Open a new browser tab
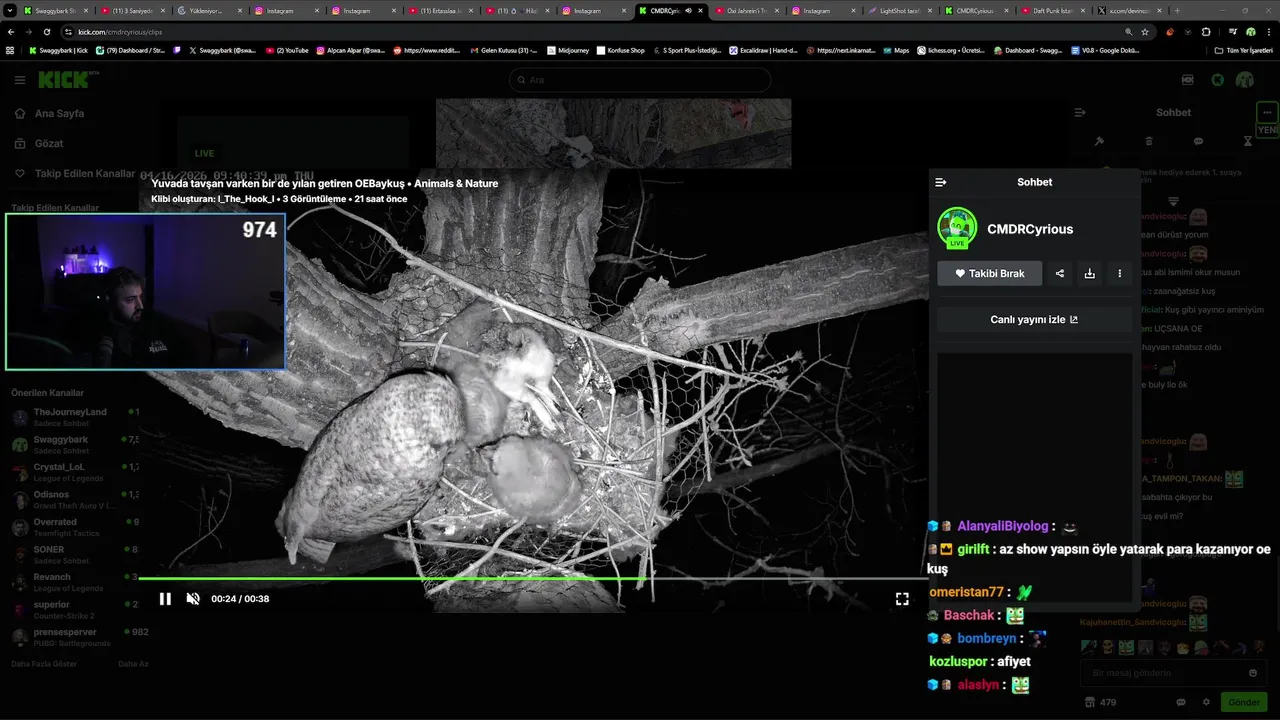The width and height of the screenshot is (1280, 720). click(1176, 11)
